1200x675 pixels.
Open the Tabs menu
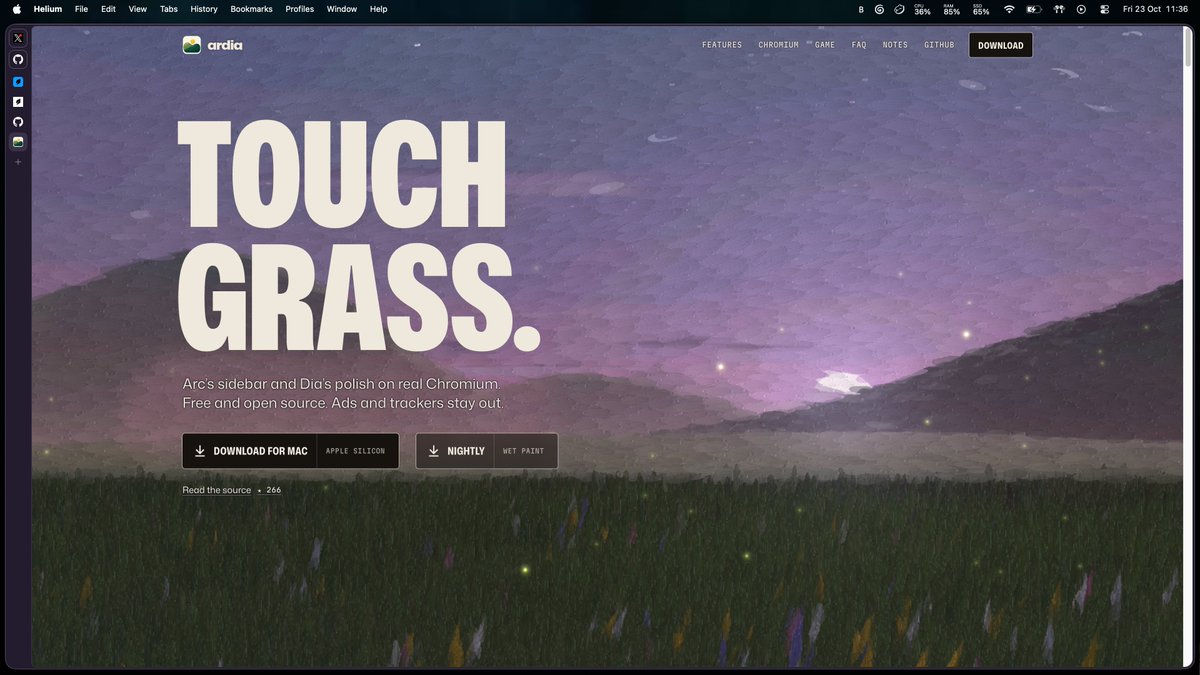pyautogui.click(x=169, y=9)
